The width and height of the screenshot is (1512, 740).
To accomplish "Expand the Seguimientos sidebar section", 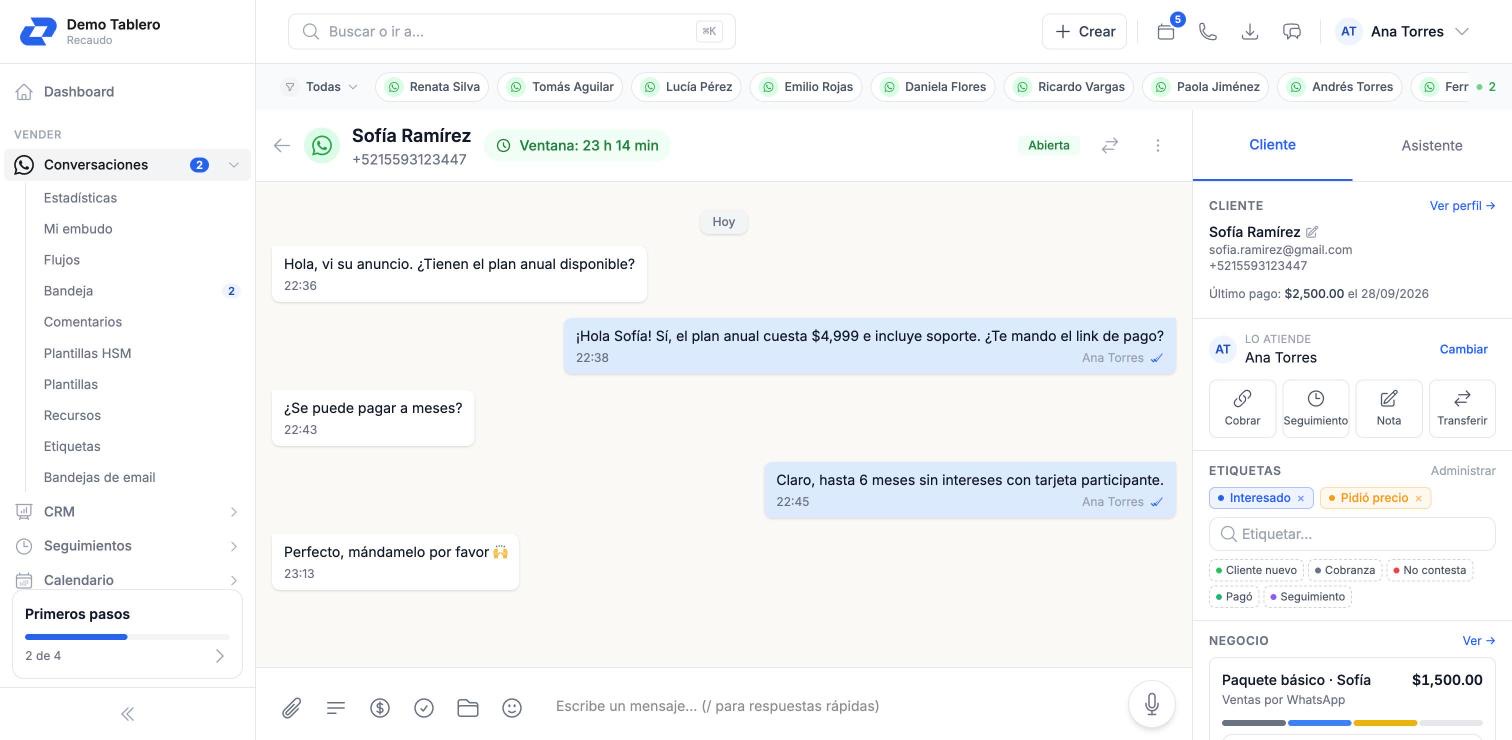I will (x=234, y=546).
